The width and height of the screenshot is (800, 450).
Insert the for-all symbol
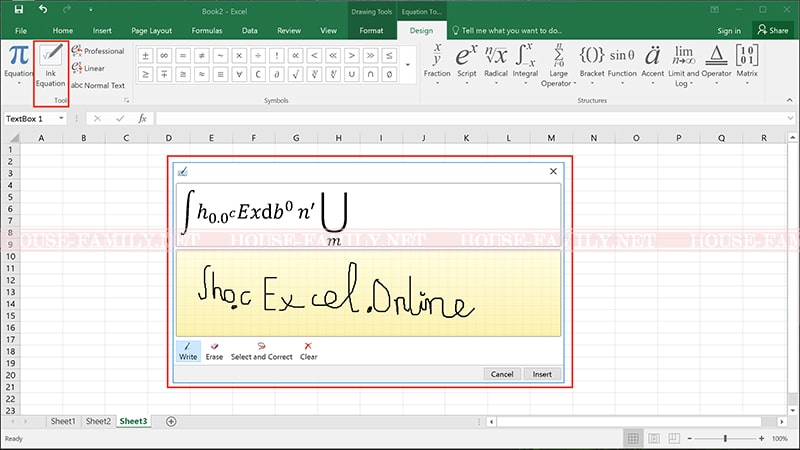(x=239, y=74)
